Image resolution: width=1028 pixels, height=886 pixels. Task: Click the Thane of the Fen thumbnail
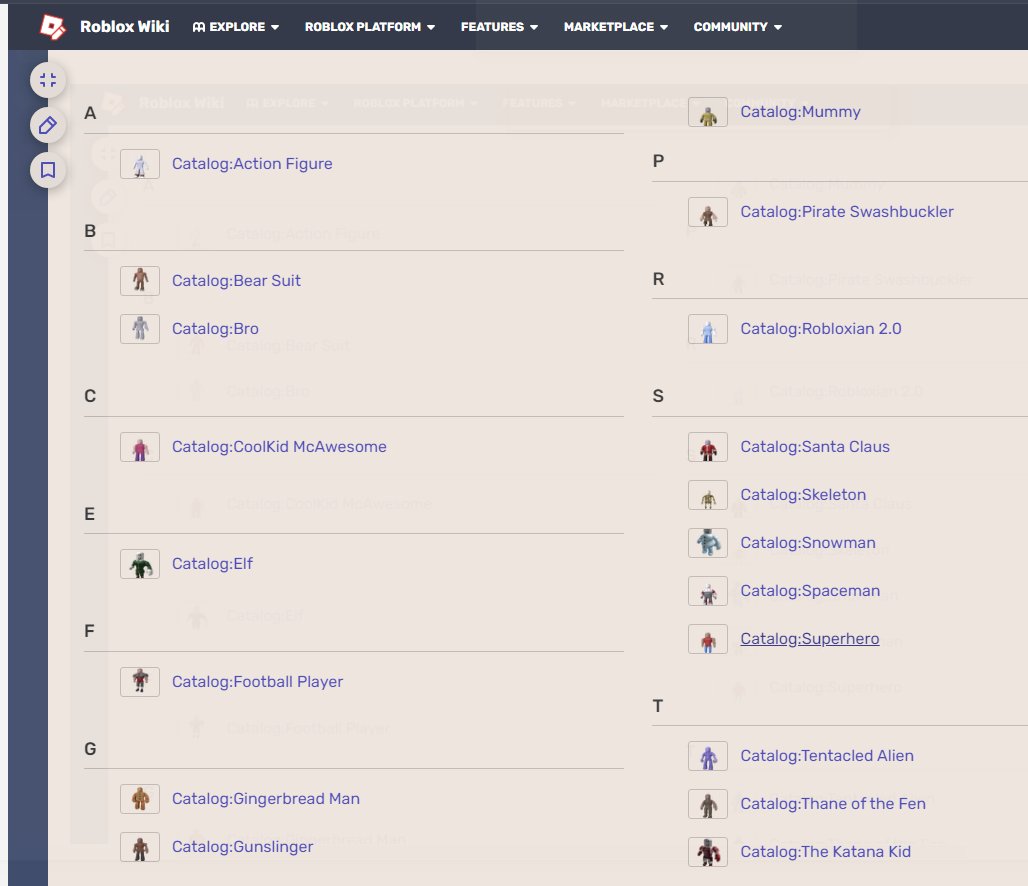tap(708, 804)
